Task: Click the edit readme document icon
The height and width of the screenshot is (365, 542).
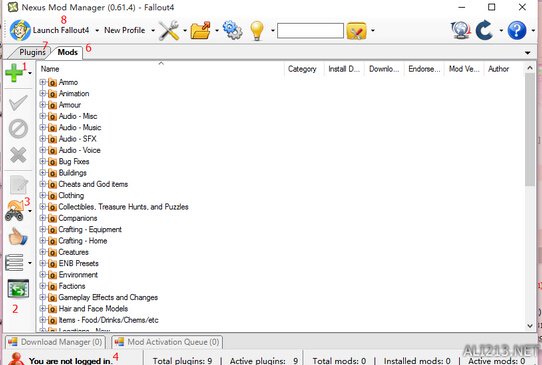Action: tap(18, 184)
